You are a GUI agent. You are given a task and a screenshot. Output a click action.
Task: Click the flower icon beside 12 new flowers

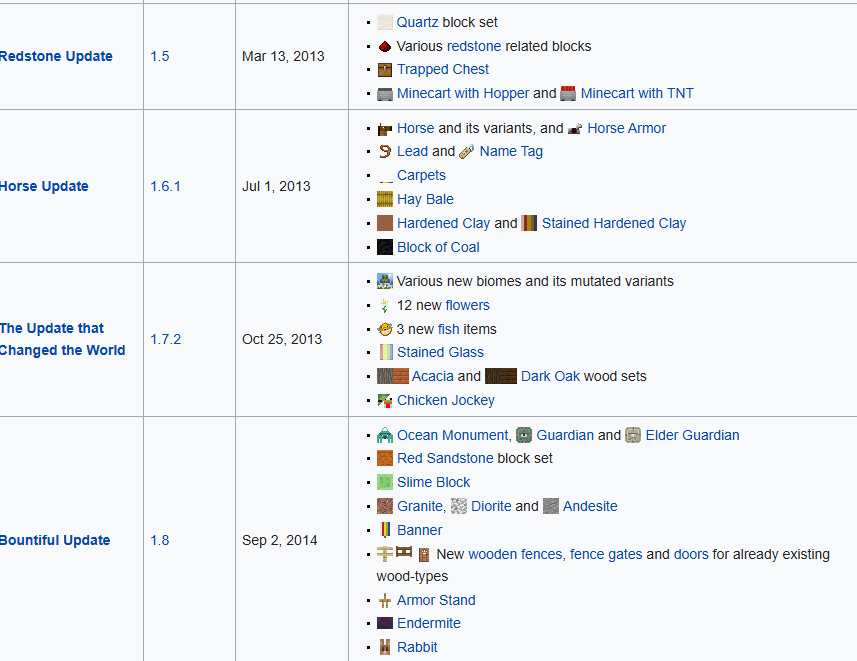pyautogui.click(x=385, y=306)
